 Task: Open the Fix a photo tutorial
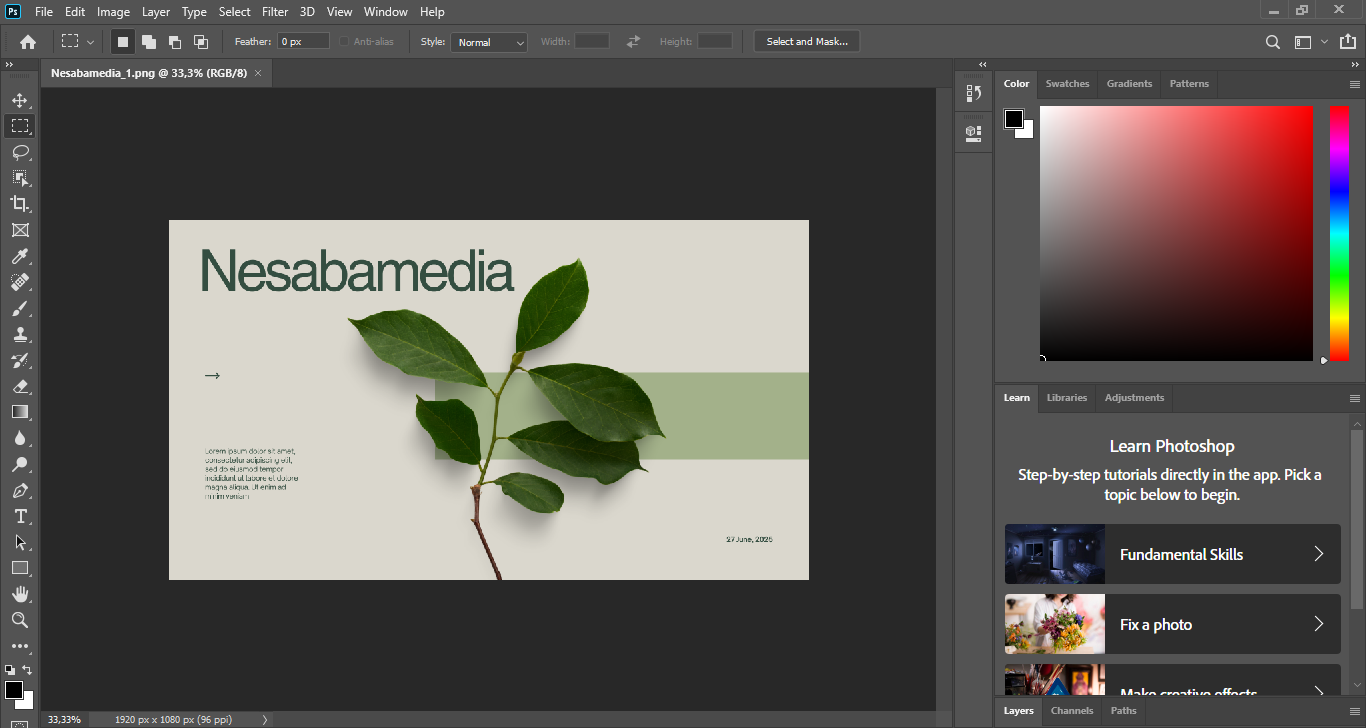(x=1172, y=624)
